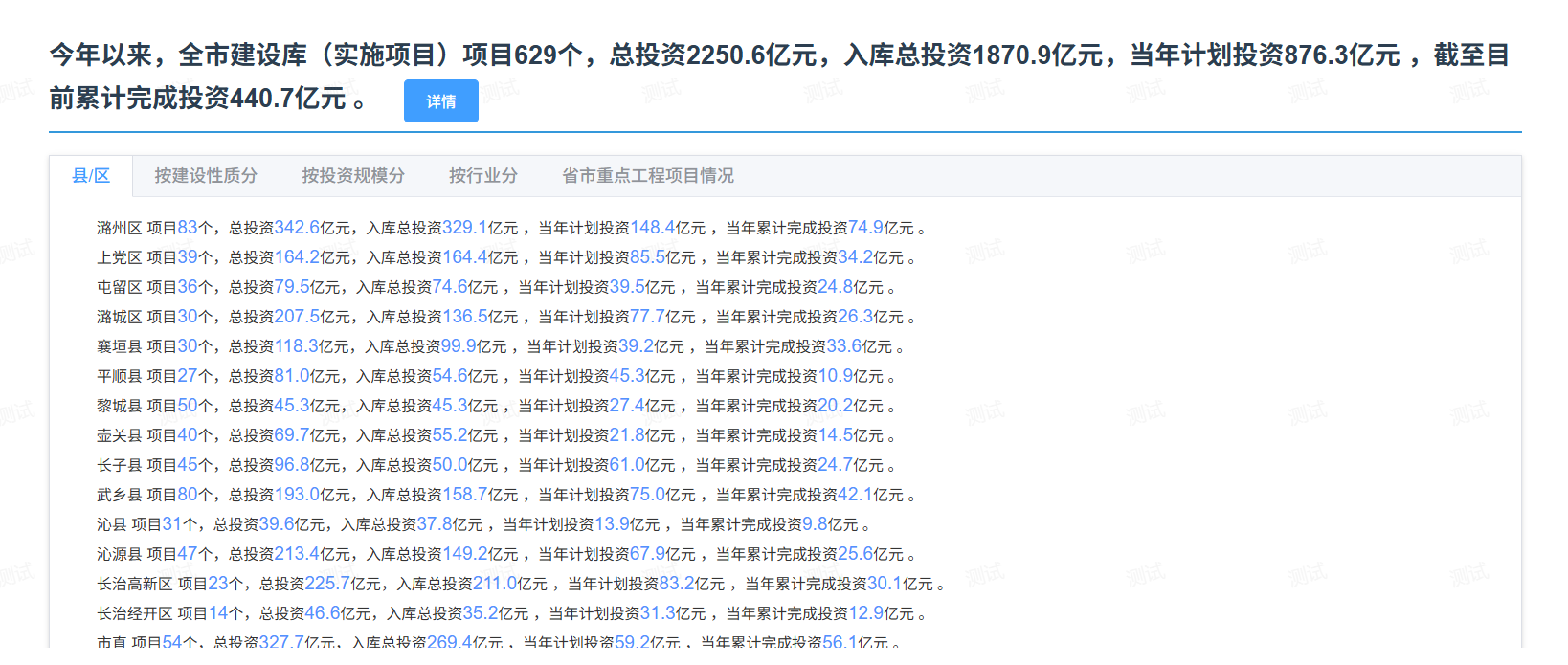
Task: Open the 省市重点工程项目情况 tab
Action: [648, 176]
